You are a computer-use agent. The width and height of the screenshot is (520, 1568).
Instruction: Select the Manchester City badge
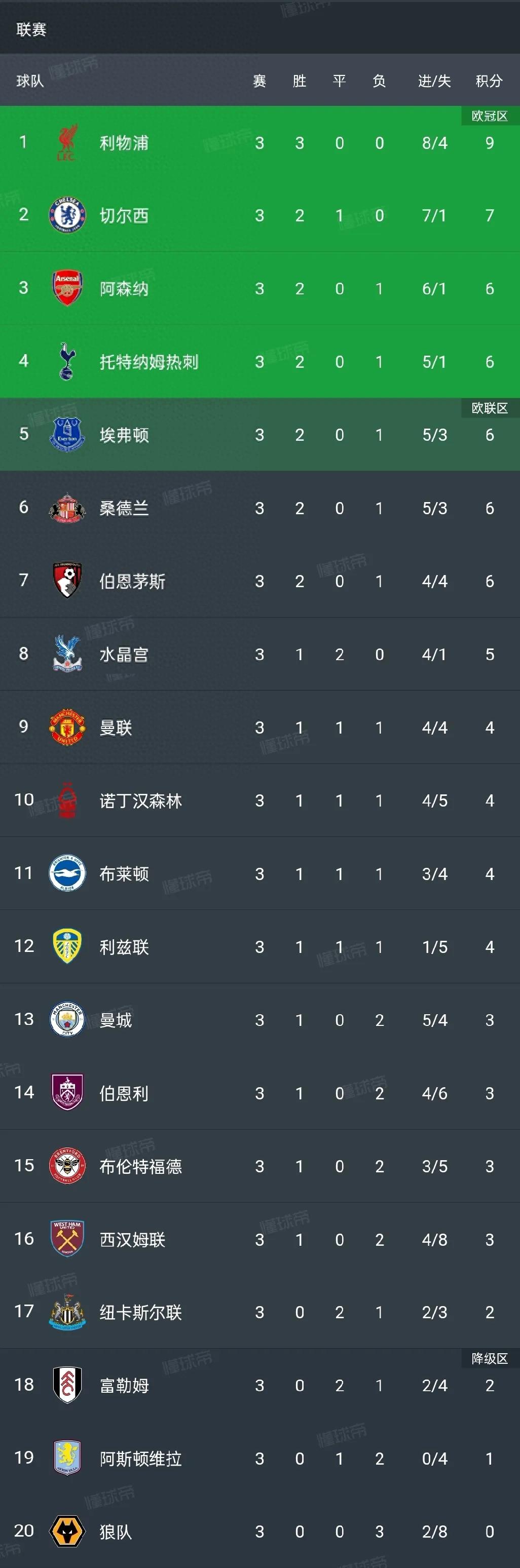(67, 1019)
